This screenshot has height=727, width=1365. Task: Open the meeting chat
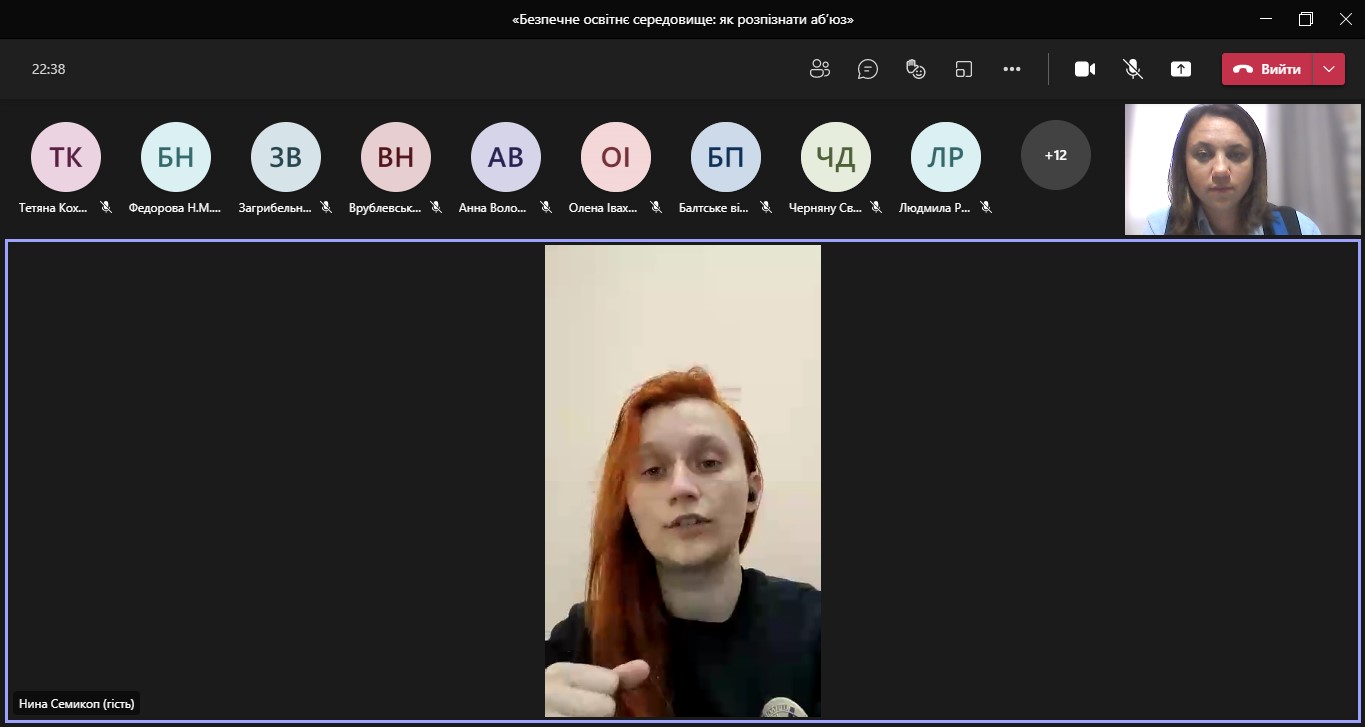pos(868,69)
